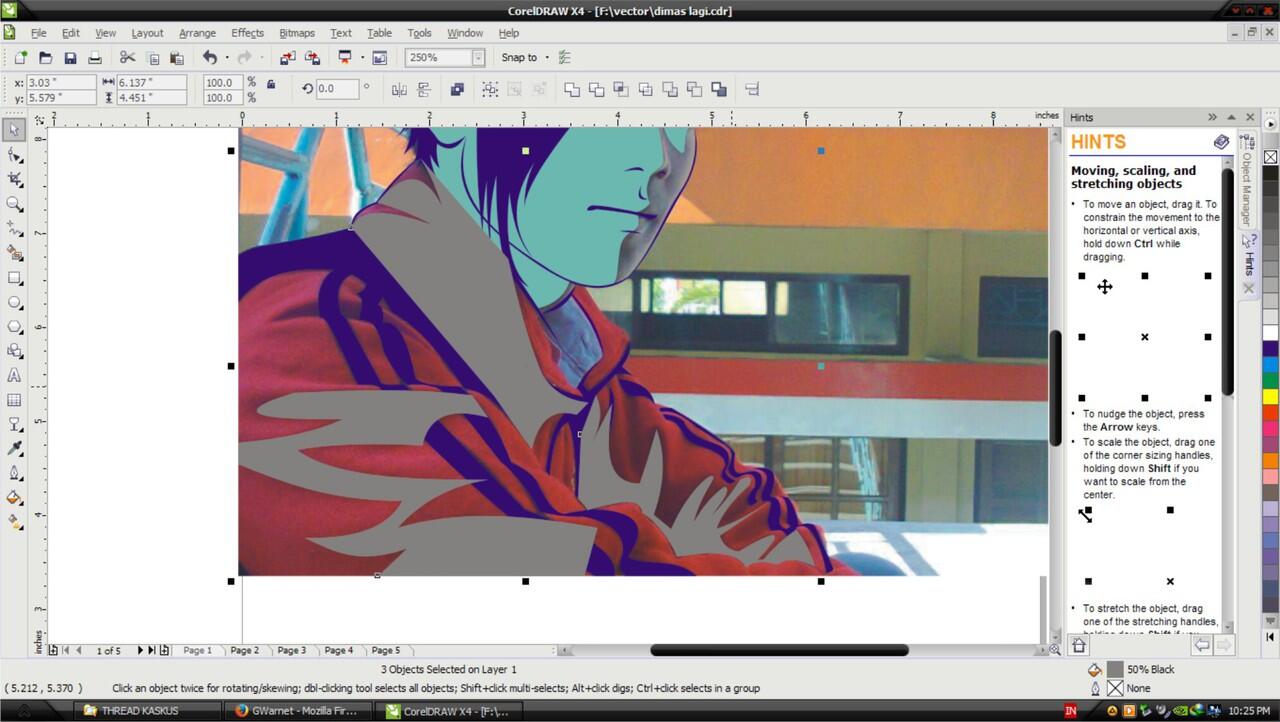
Task: Select the Interactive Fill tool
Action: point(14,521)
